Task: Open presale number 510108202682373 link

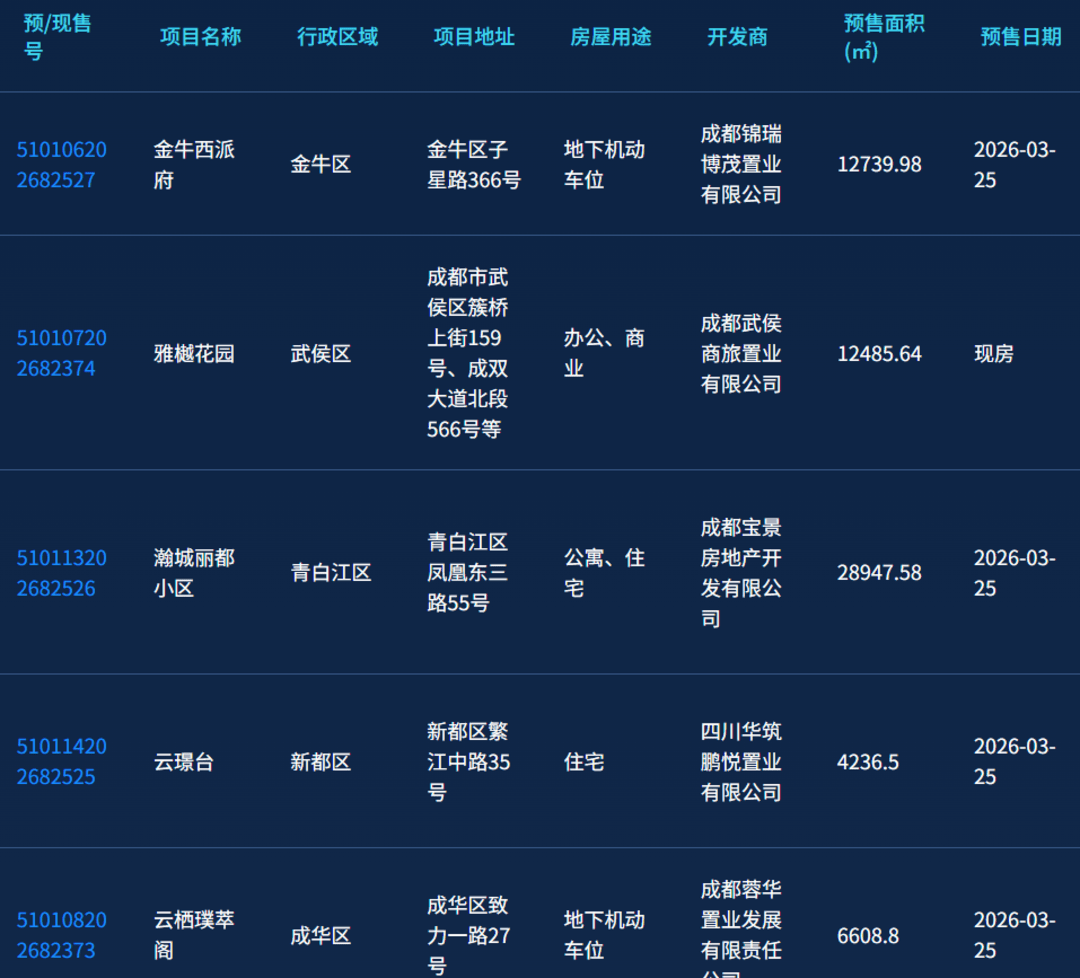Action: (61, 935)
